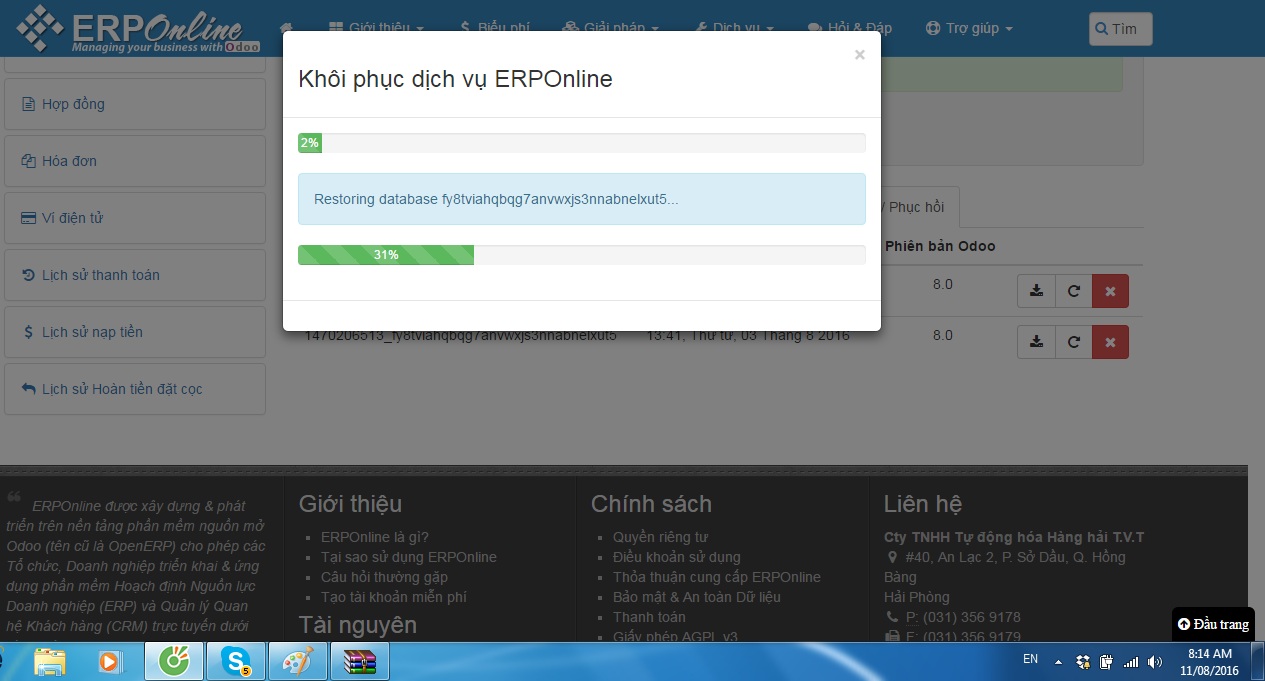Click the phone number (031) 356 9178

(972, 617)
